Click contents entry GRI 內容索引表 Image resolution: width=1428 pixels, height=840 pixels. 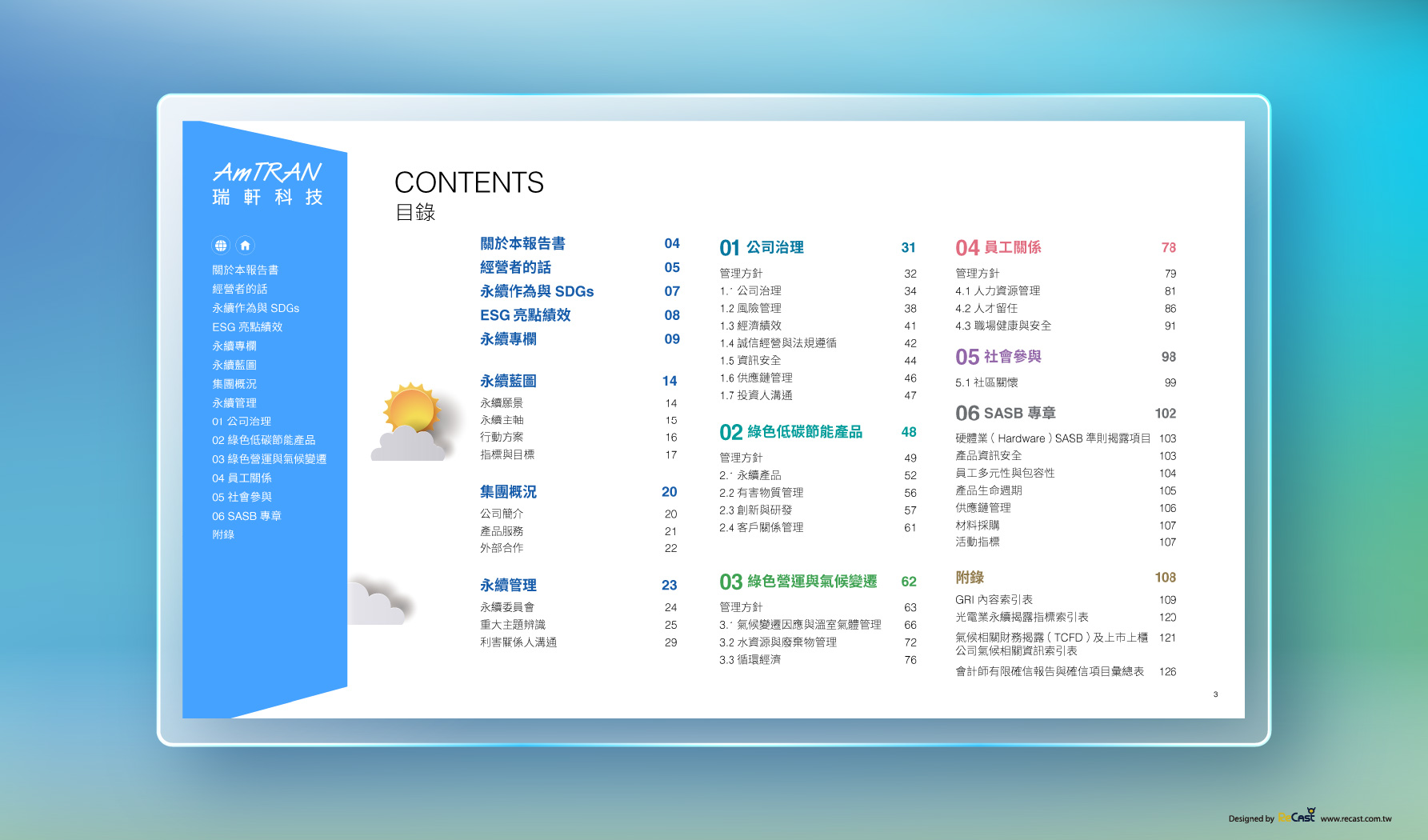tap(994, 600)
